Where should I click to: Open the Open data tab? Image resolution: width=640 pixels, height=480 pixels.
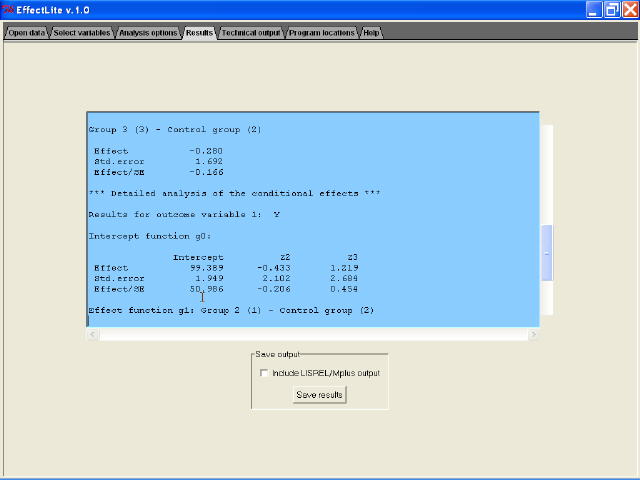click(x=26, y=33)
